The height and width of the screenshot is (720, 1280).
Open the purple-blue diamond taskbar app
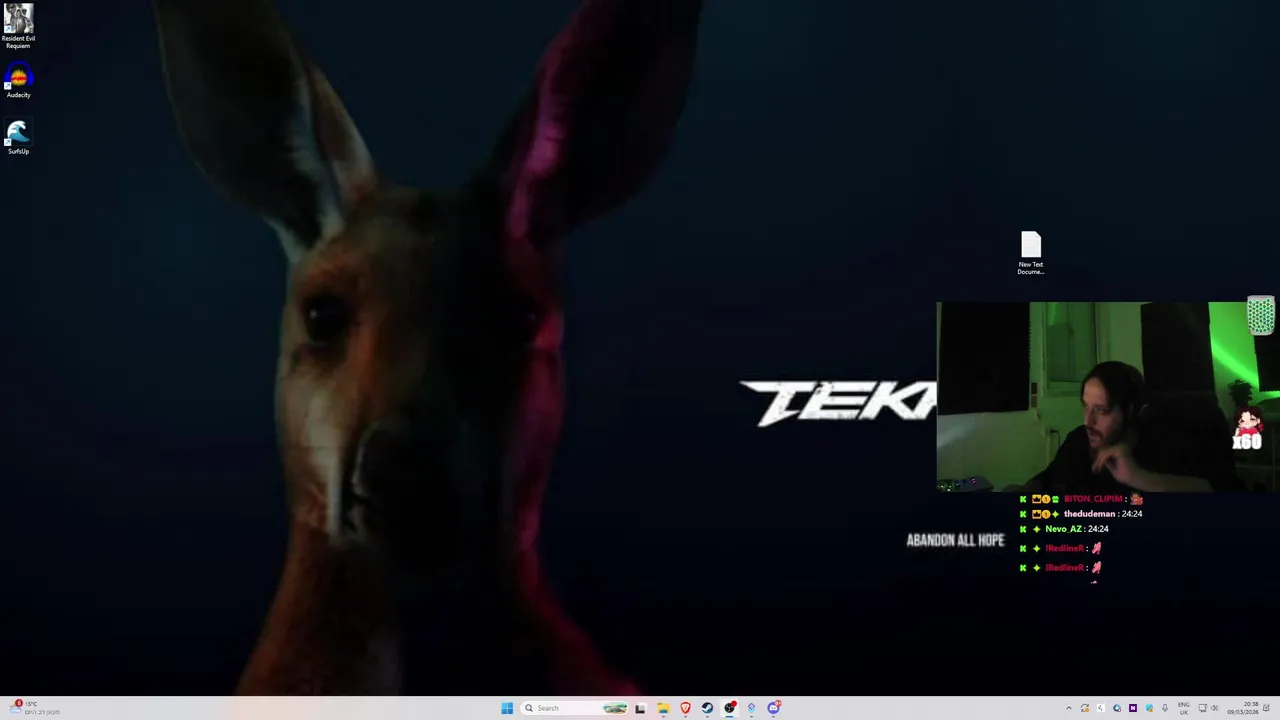pos(751,708)
